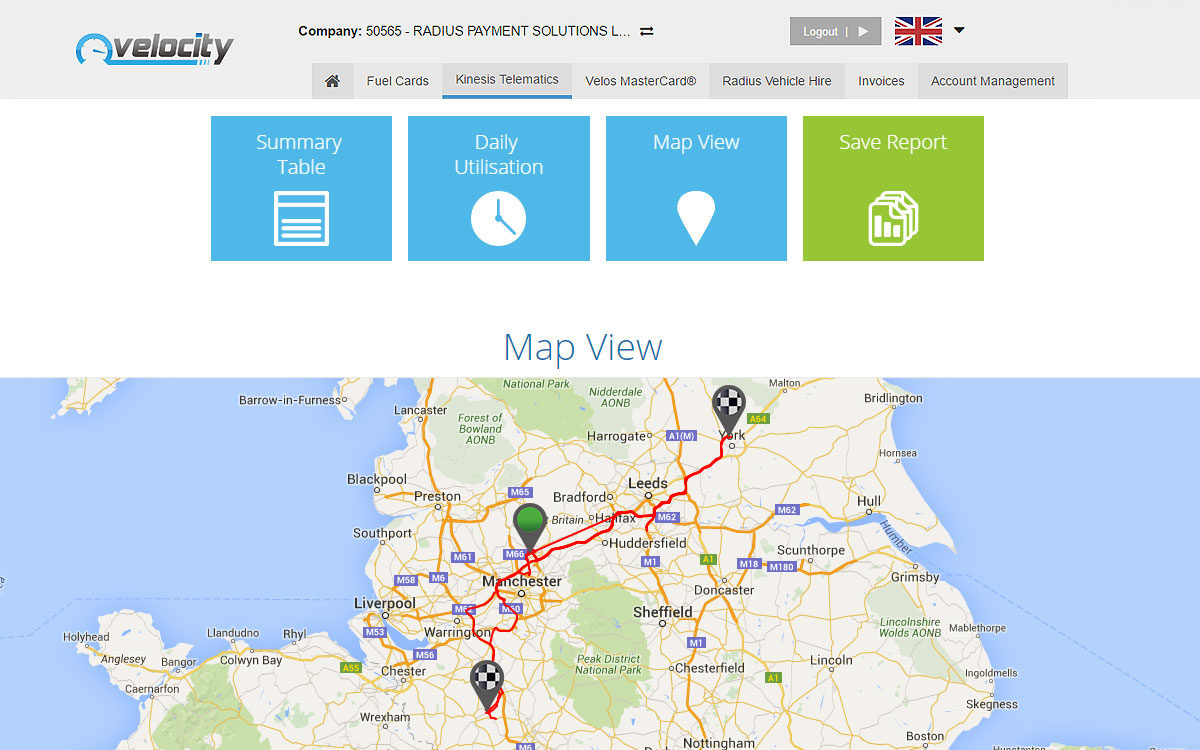Expand the language dropdown arrow
Viewport: 1200px width, 750px height.
click(x=959, y=30)
